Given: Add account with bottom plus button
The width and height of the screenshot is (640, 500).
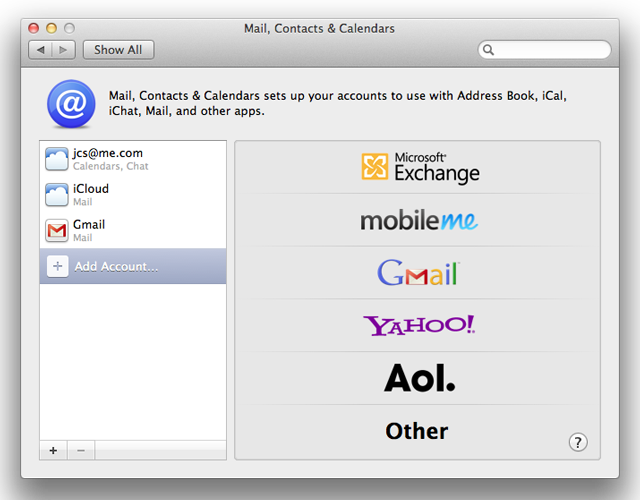Looking at the screenshot, I should click(x=53, y=450).
